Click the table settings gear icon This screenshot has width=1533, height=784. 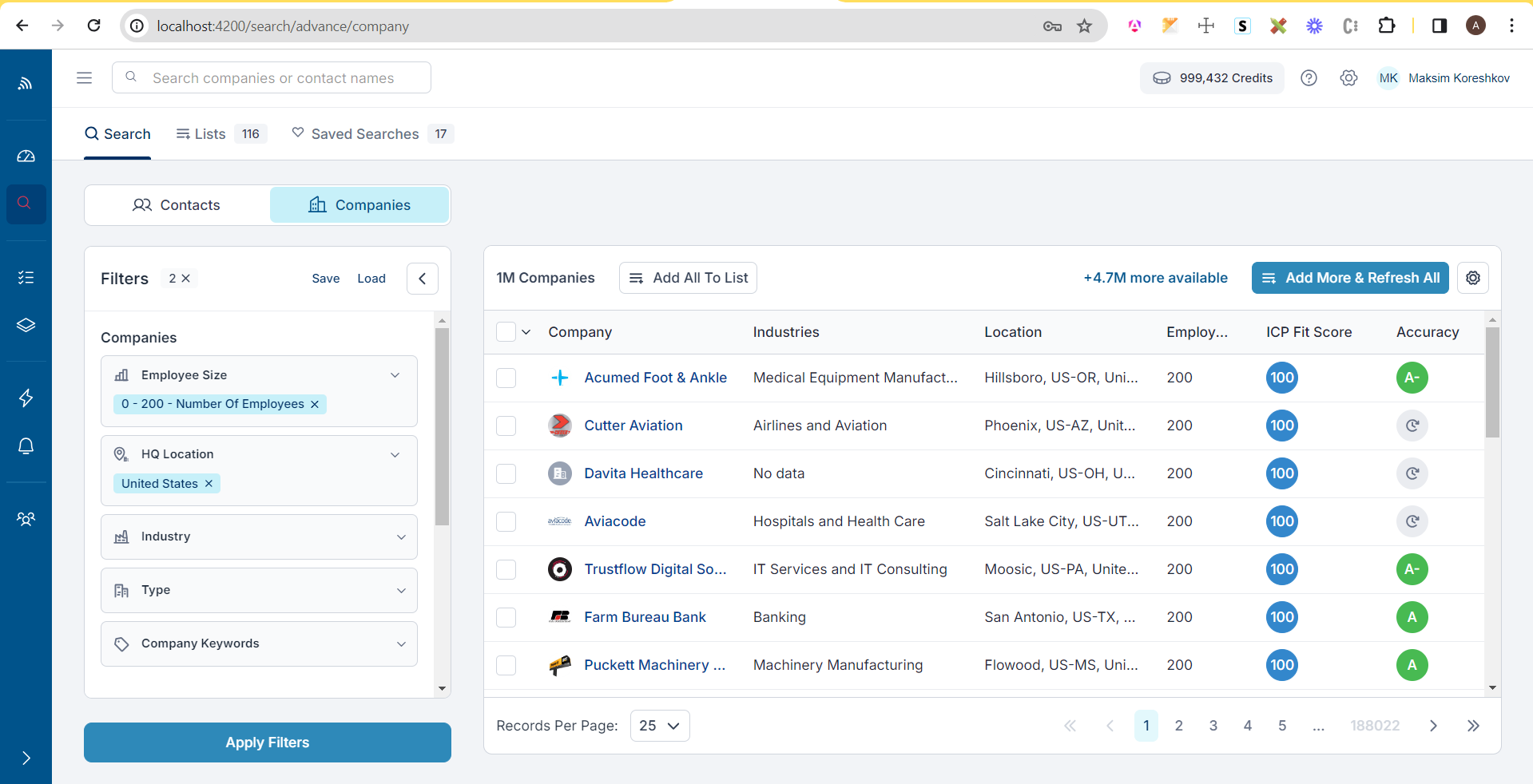pos(1472,278)
